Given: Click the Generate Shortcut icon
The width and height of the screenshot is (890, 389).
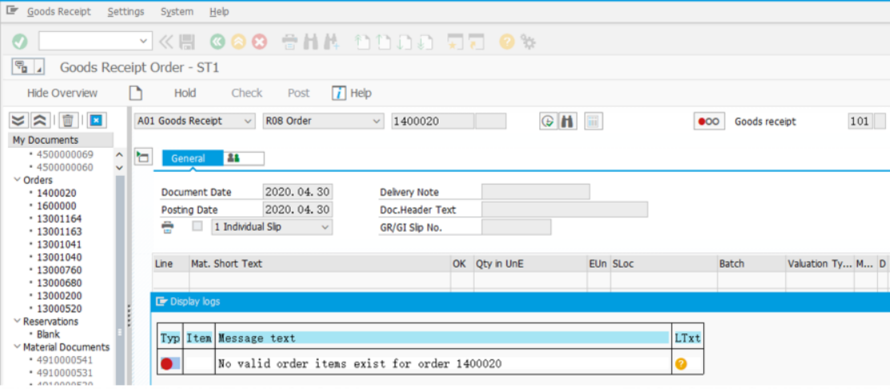Looking at the screenshot, I should pyautogui.click(x=476, y=42).
